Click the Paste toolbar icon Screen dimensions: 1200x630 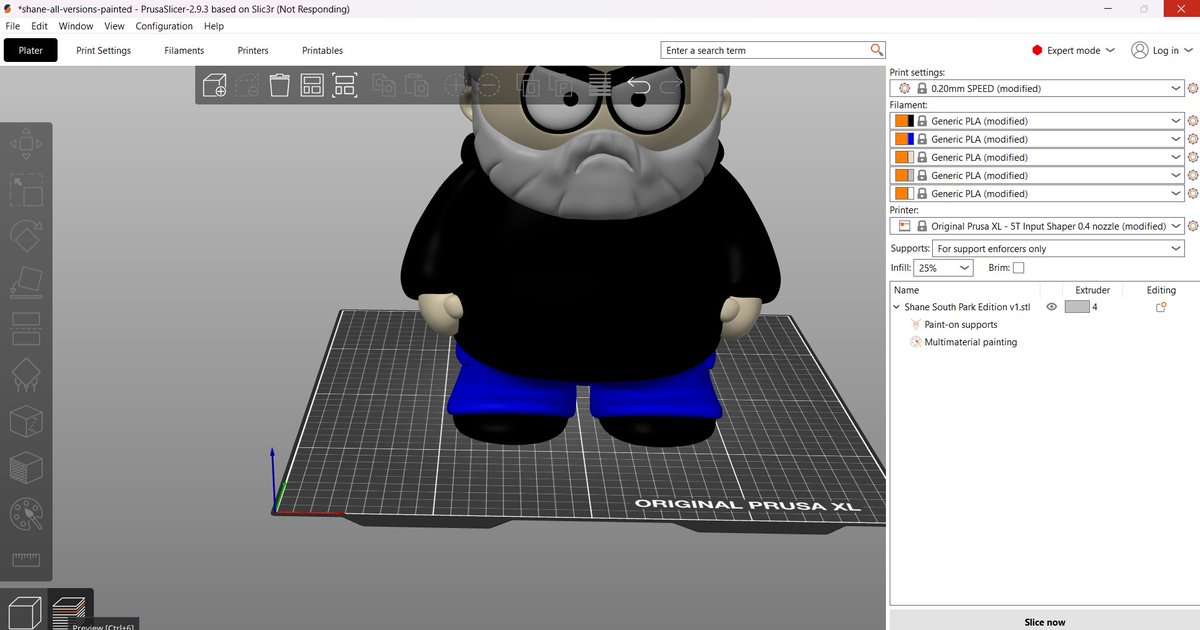pos(417,86)
